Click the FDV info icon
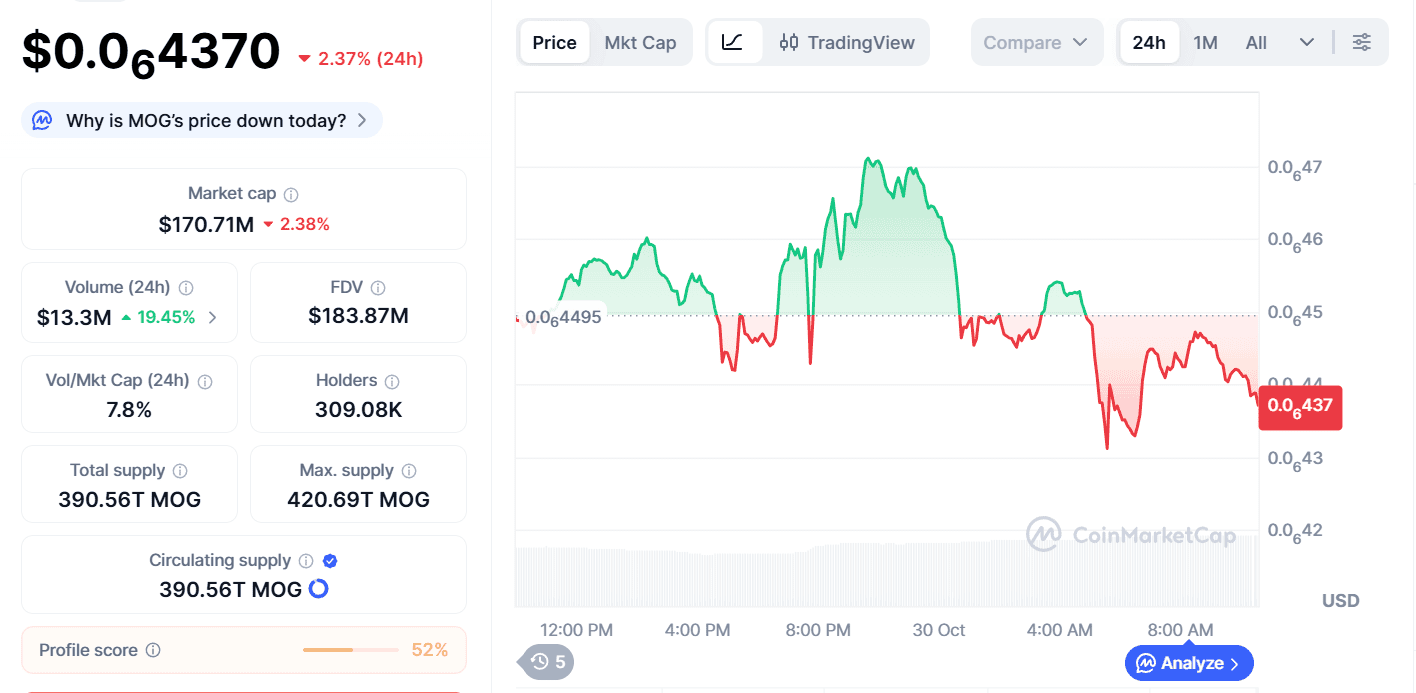 378,288
